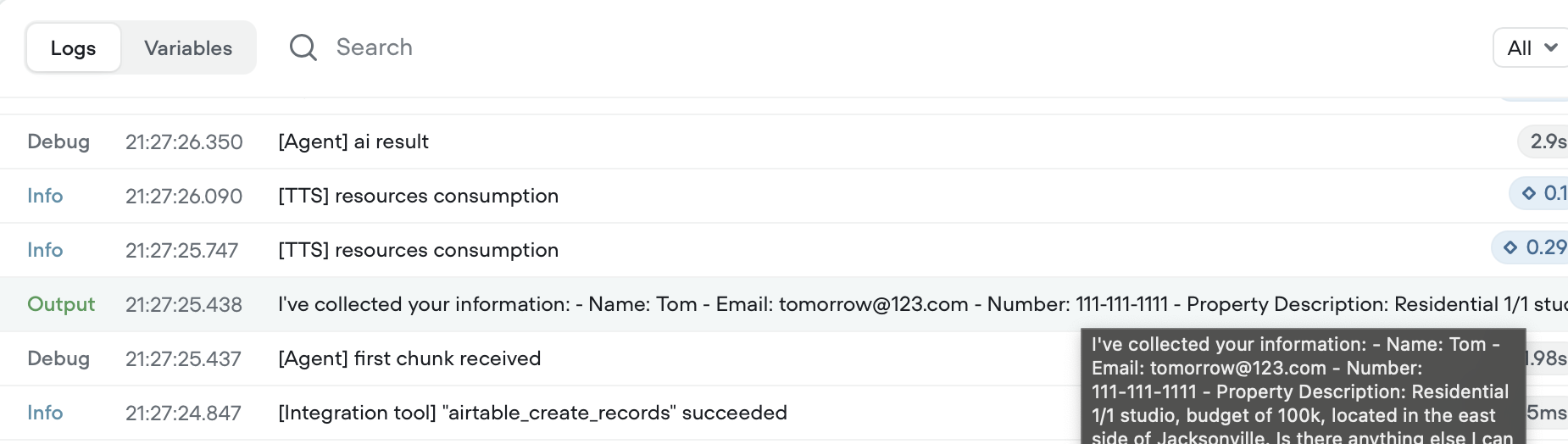
Task: Click the diamond credits icon on the 0.29 badge
Action: [x=1510, y=247]
